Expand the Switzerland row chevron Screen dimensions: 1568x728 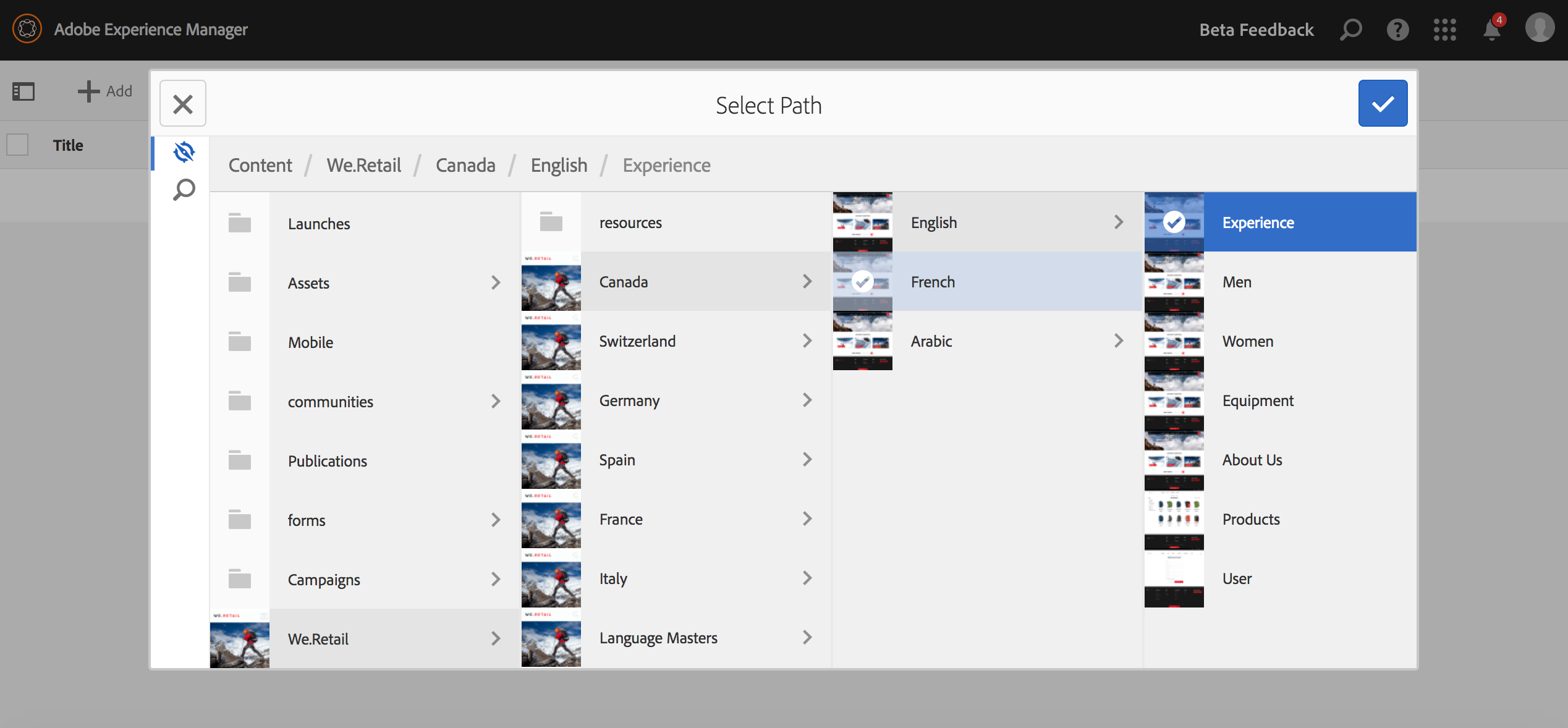click(x=807, y=341)
